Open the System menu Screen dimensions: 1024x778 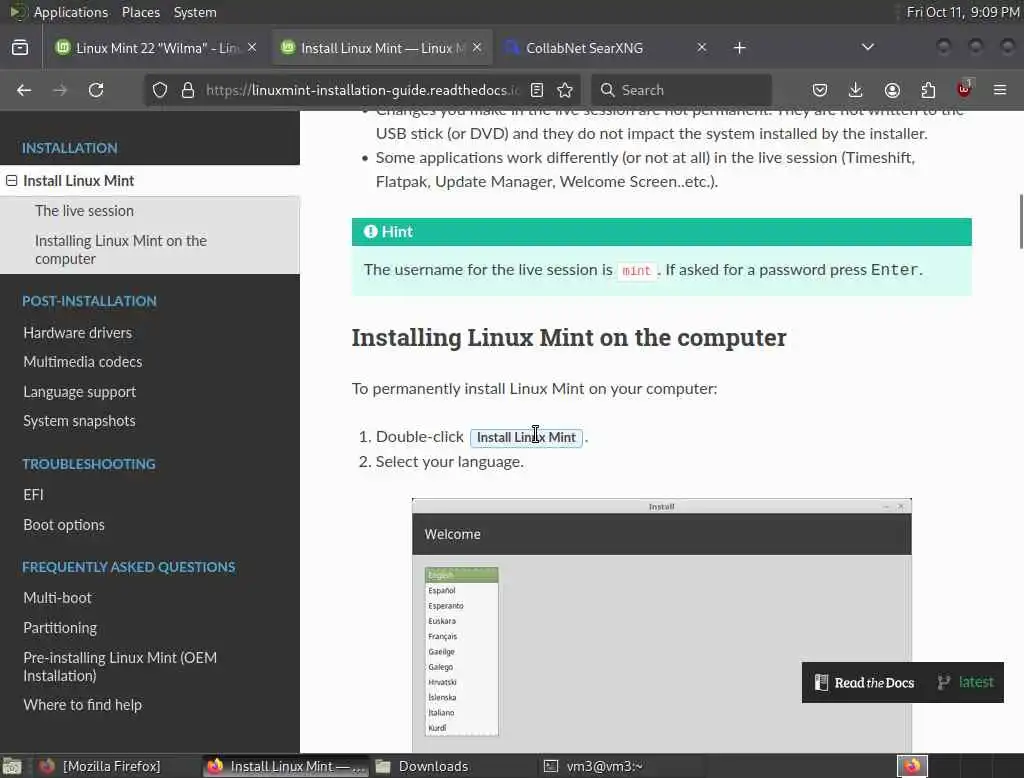(195, 12)
